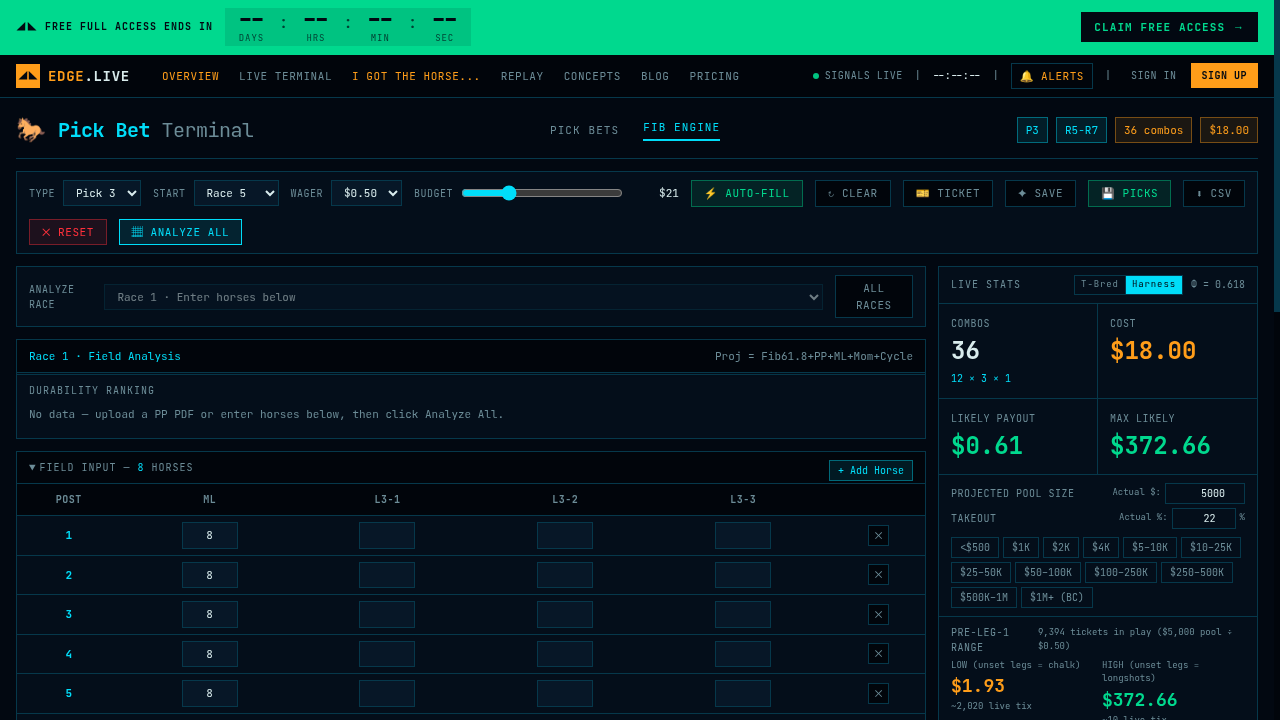Export picks as CSV
This screenshot has width=1280, height=720.
tap(1214, 194)
